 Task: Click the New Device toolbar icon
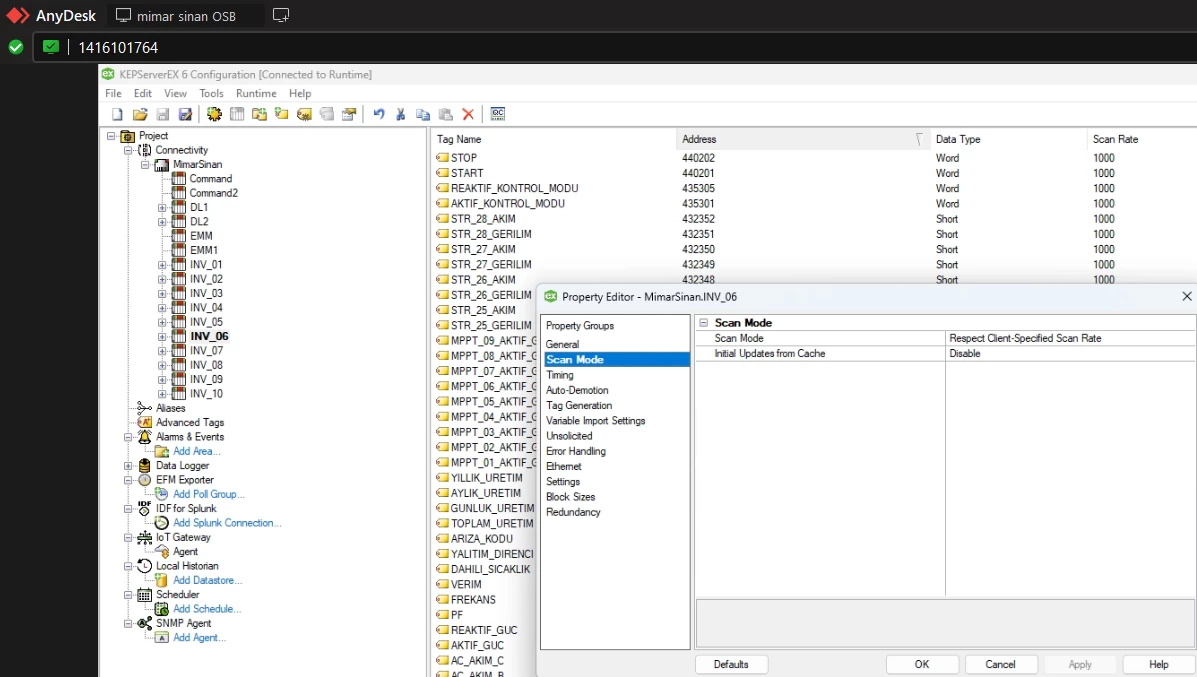coord(237,114)
